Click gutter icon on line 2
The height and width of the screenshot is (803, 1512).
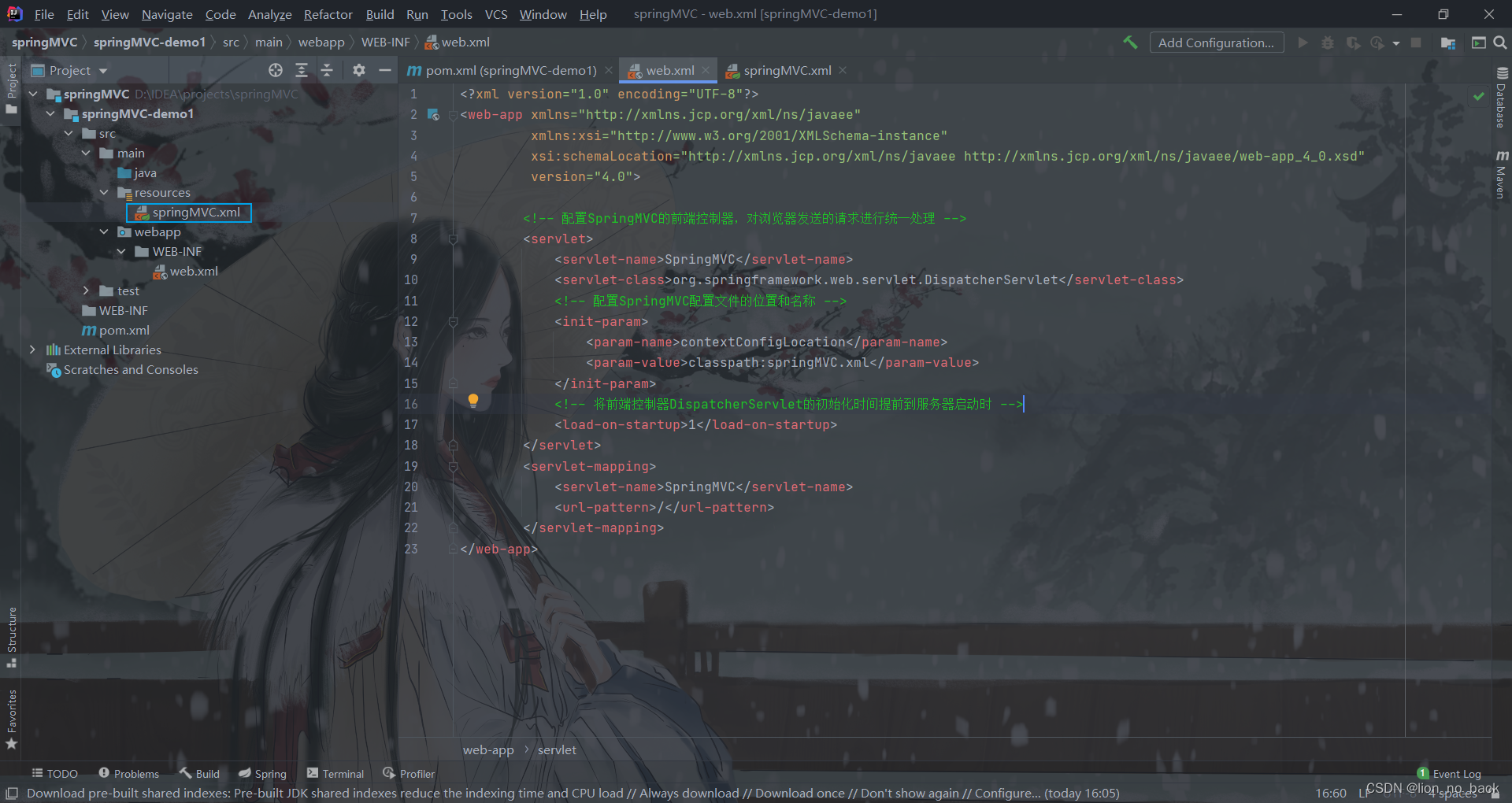click(433, 115)
